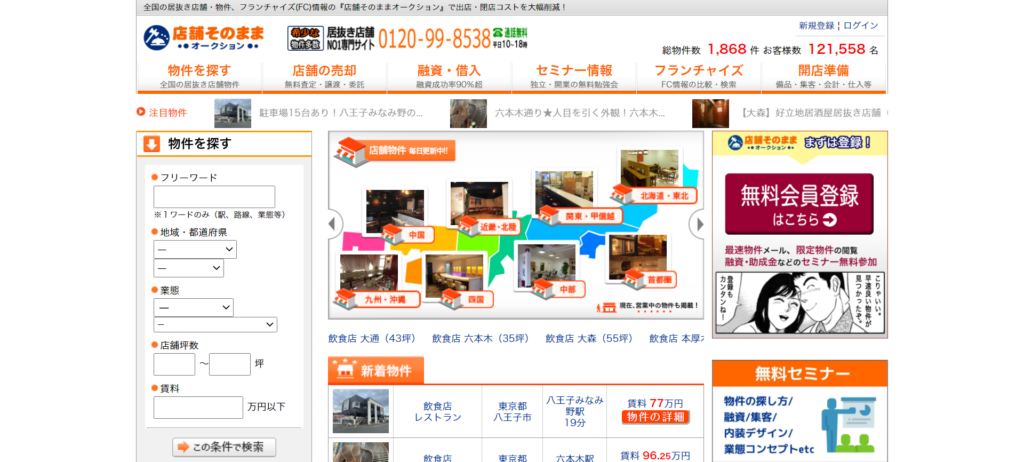Click the 無料会員登録 はこちら button
The height and width of the screenshot is (462, 1024).
798,204
